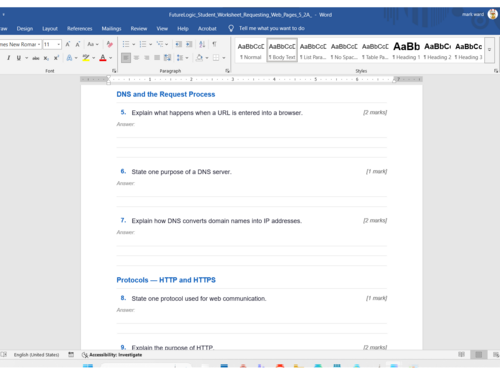Check accessibility: Investigate status
Image resolution: width=500 pixels, height=375 pixels.
112,355
